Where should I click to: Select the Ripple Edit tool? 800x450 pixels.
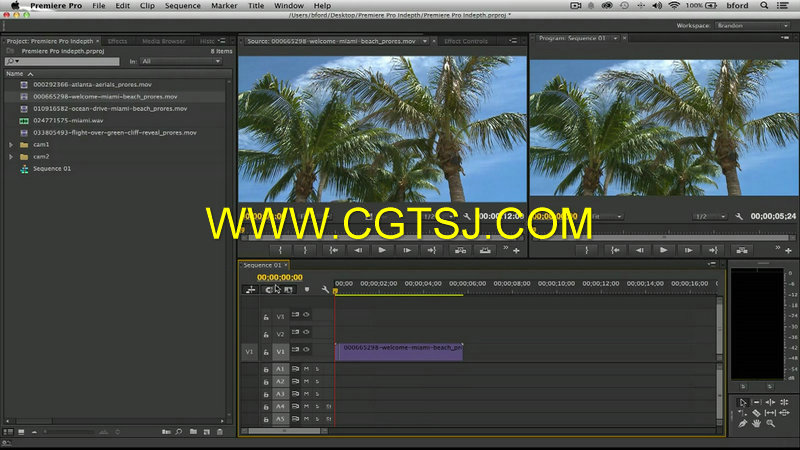pyautogui.click(x=770, y=402)
